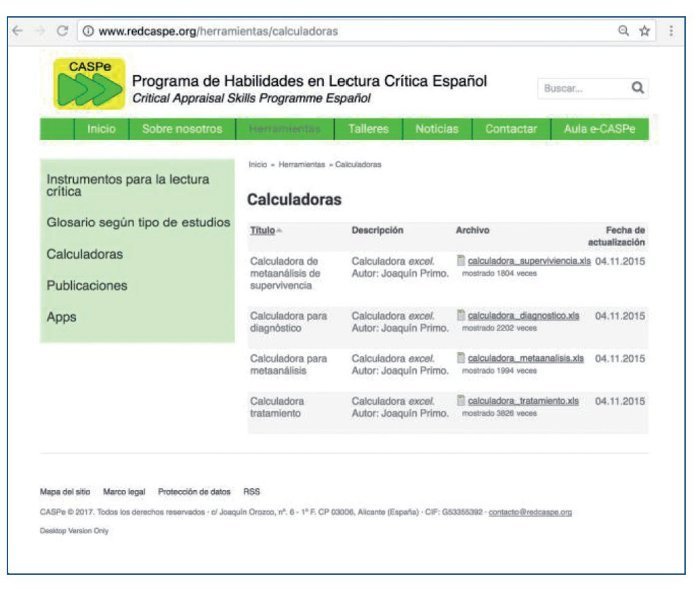
Task: Click the file icon beside calculadora_tratamiento.xls
Action: pos(461,401)
